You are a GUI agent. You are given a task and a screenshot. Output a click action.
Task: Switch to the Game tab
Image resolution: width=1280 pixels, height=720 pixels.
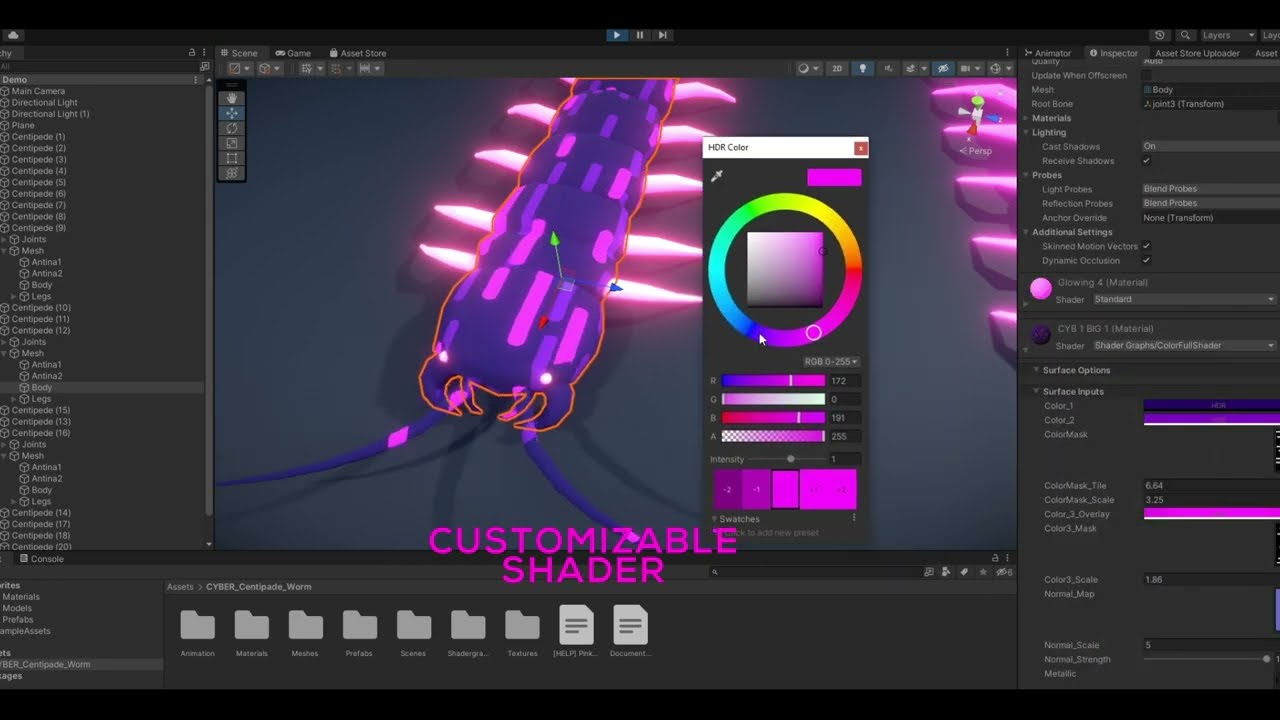coord(294,53)
